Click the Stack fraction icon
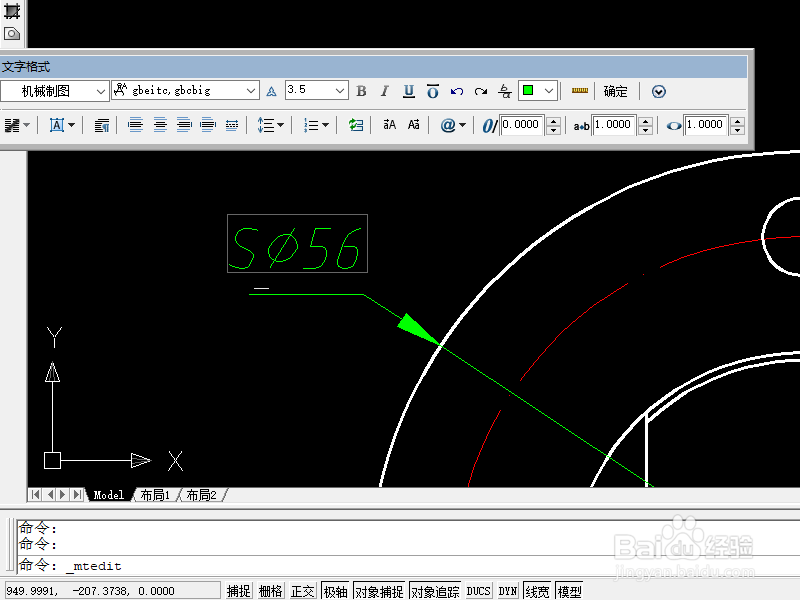 point(505,91)
